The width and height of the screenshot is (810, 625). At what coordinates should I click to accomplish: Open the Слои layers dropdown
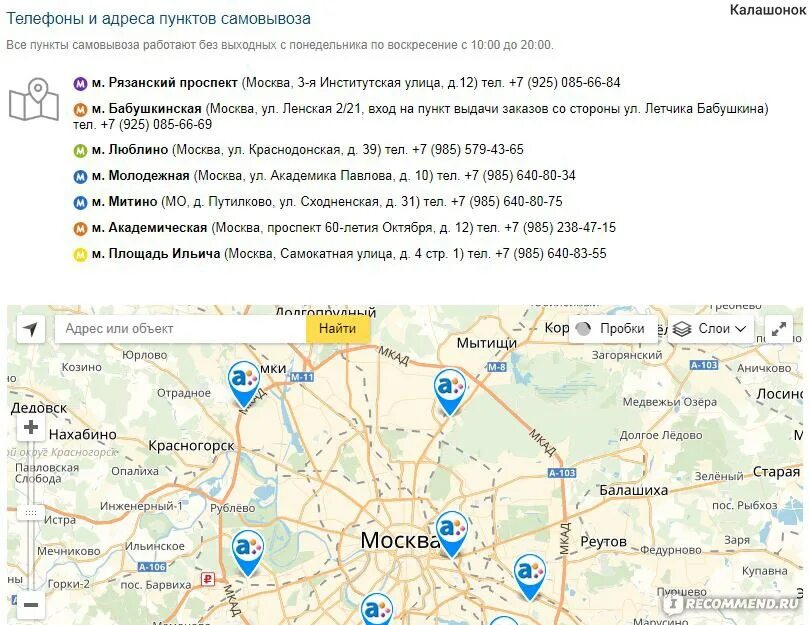[x=711, y=329]
